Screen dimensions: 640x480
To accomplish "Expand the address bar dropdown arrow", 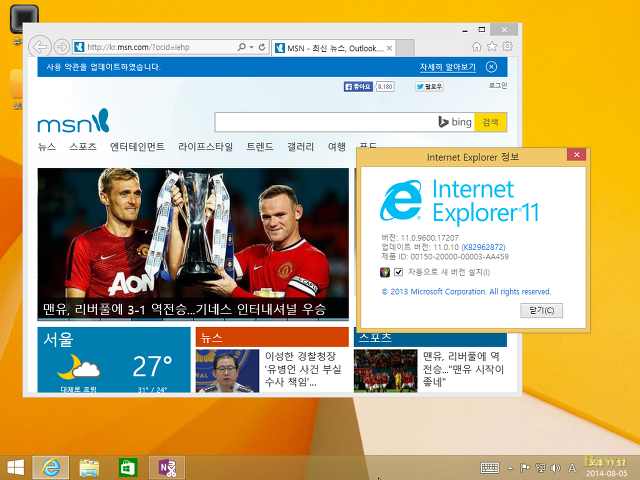I will click(x=251, y=47).
